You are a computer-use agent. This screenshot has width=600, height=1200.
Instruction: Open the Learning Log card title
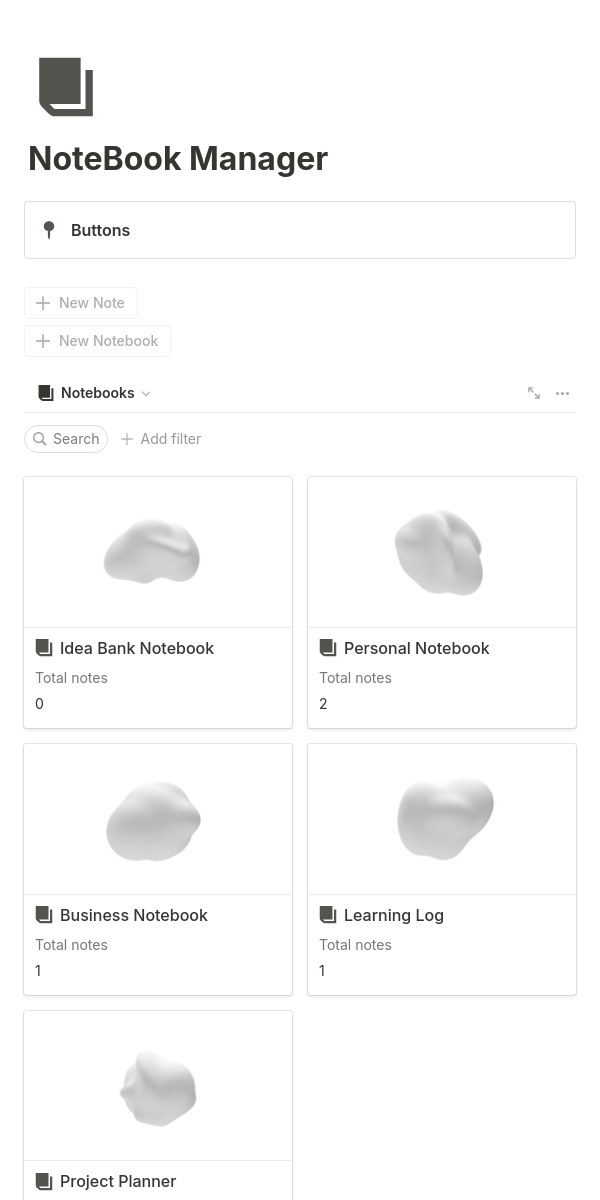(393, 915)
